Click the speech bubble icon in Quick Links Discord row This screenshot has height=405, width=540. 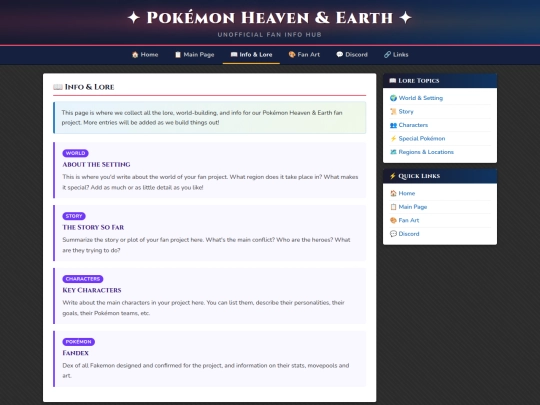click(393, 233)
